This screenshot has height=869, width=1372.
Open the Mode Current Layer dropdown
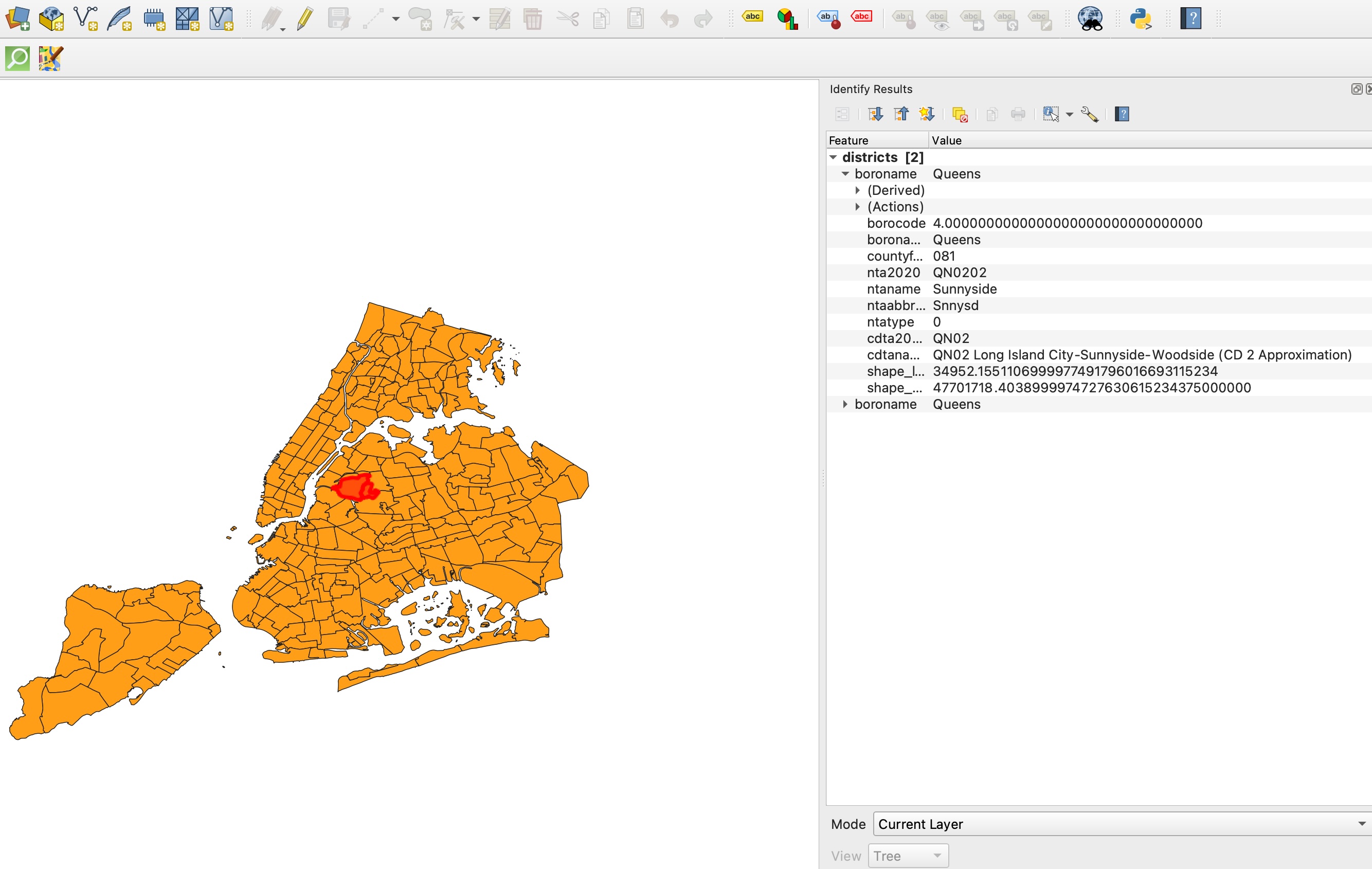(x=1122, y=824)
